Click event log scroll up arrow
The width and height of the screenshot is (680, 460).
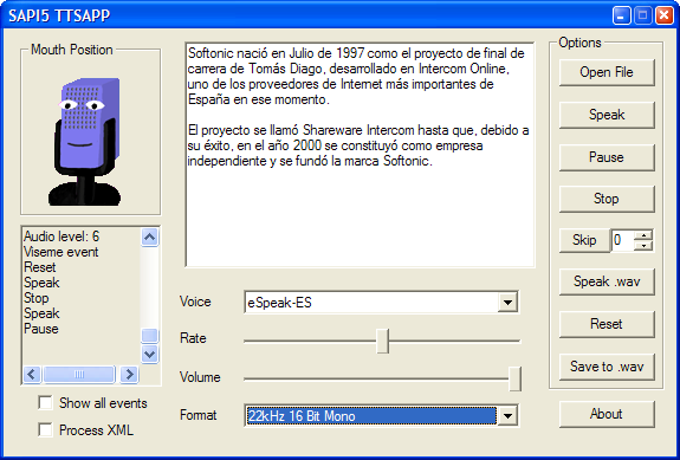point(150,237)
